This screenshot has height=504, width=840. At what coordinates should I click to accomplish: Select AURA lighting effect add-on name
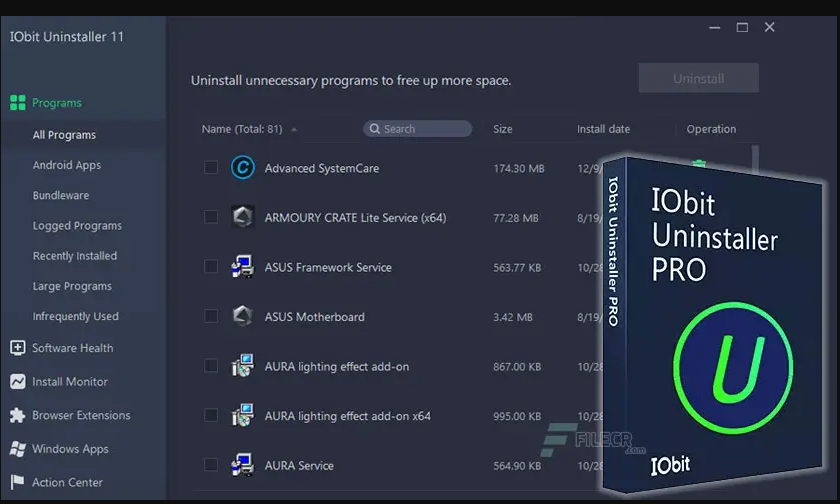336,366
